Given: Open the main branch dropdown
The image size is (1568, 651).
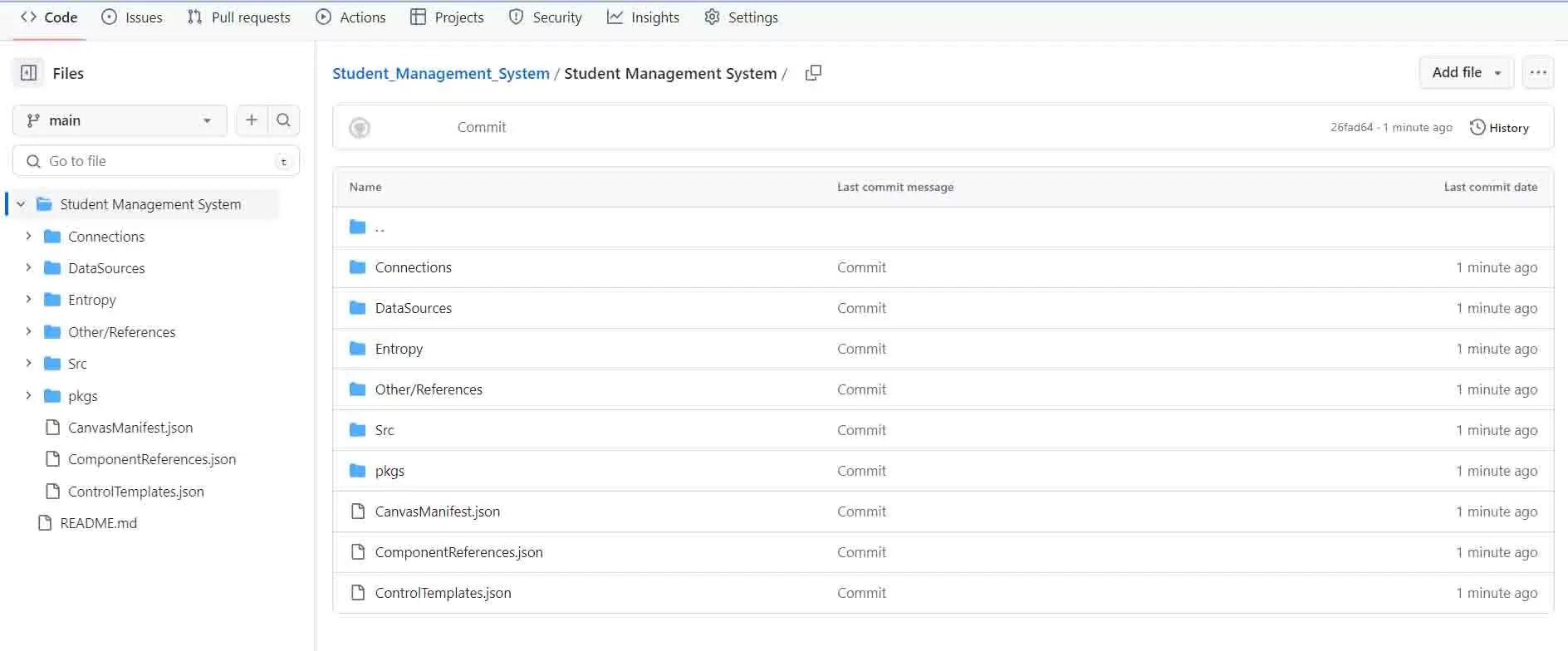Looking at the screenshot, I should click(120, 120).
